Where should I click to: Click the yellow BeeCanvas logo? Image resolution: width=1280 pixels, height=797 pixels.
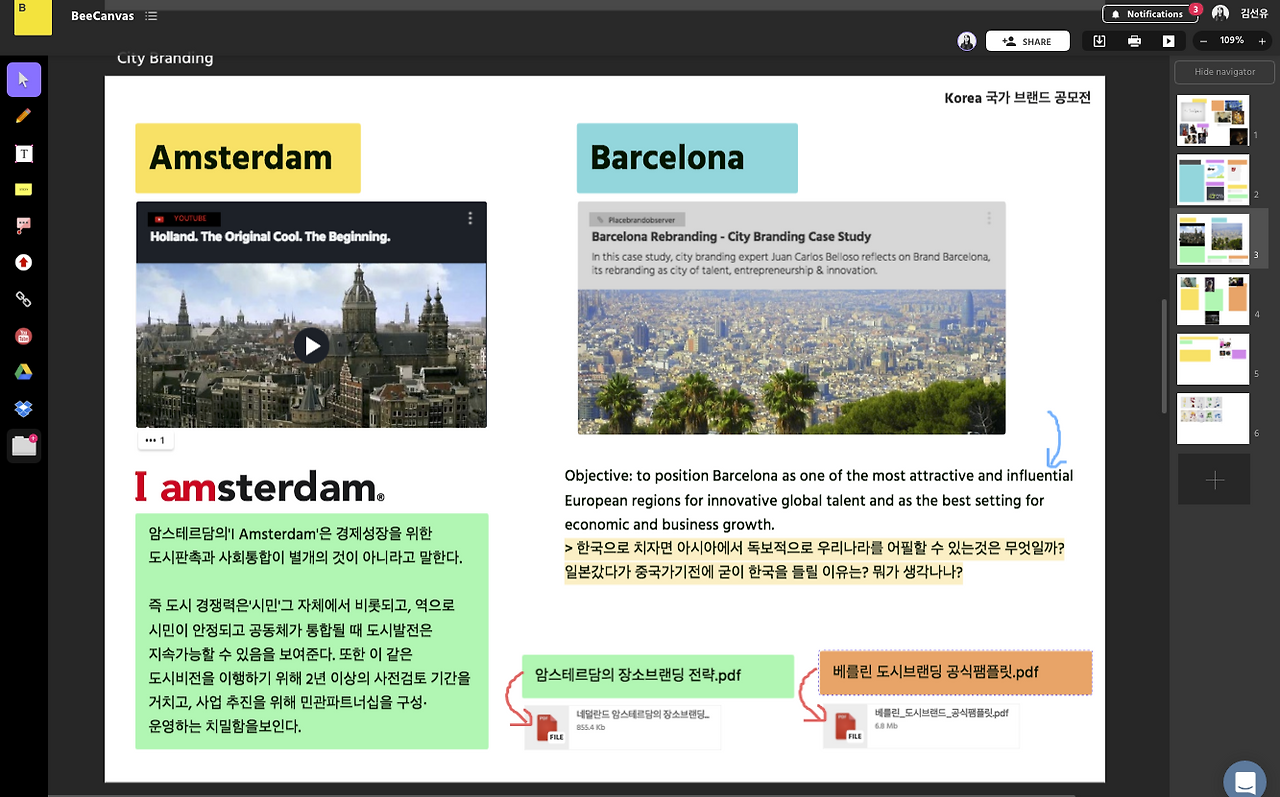pyautogui.click(x=32, y=17)
